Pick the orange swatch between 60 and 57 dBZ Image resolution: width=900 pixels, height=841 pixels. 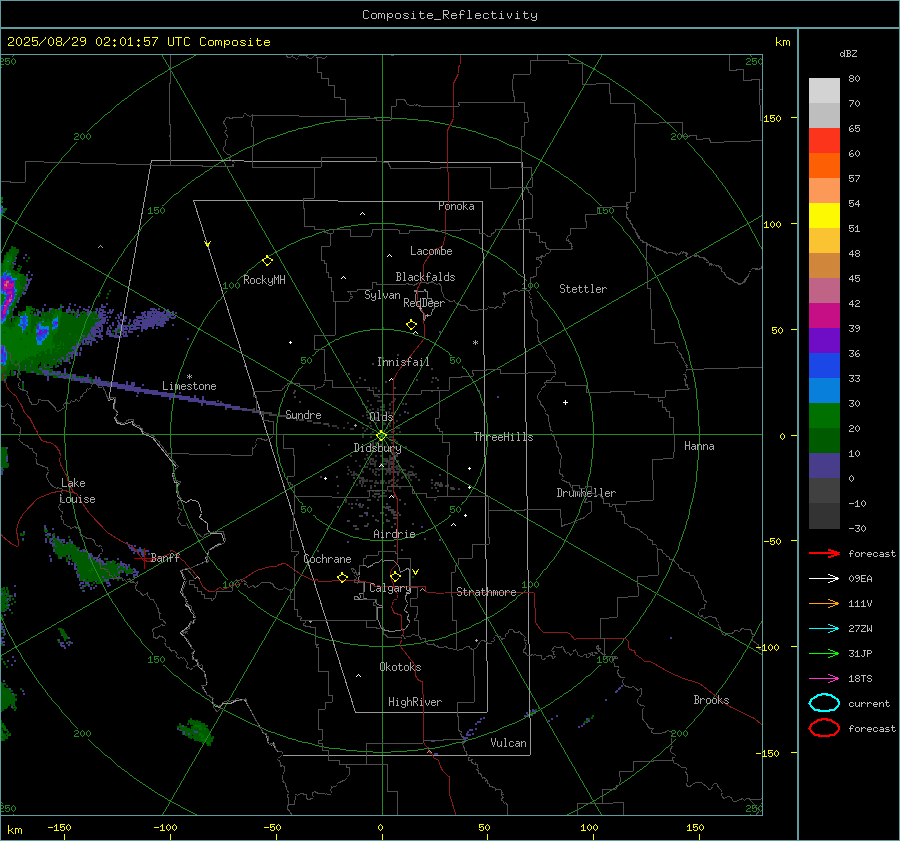coord(824,166)
